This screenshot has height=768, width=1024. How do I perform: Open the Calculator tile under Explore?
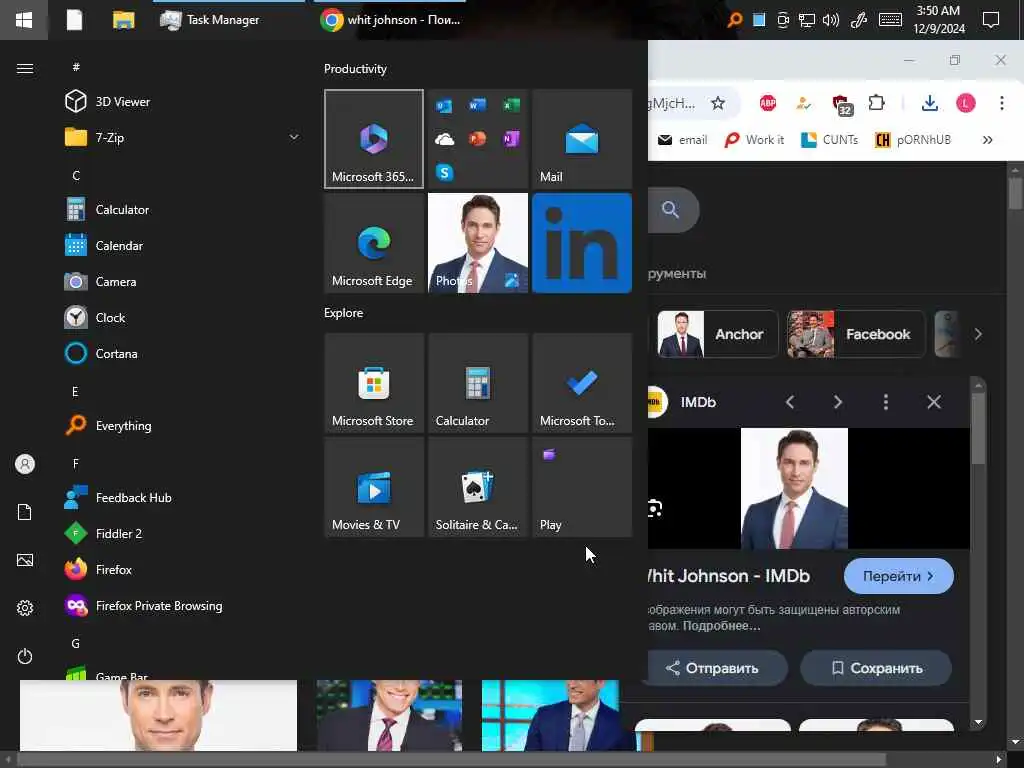point(477,383)
